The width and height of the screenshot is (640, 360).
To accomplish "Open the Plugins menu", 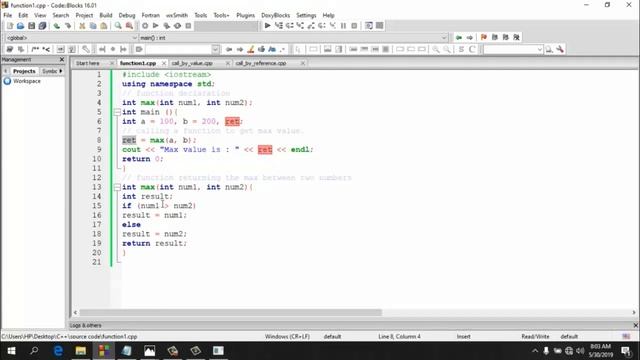I will click(245, 15).
